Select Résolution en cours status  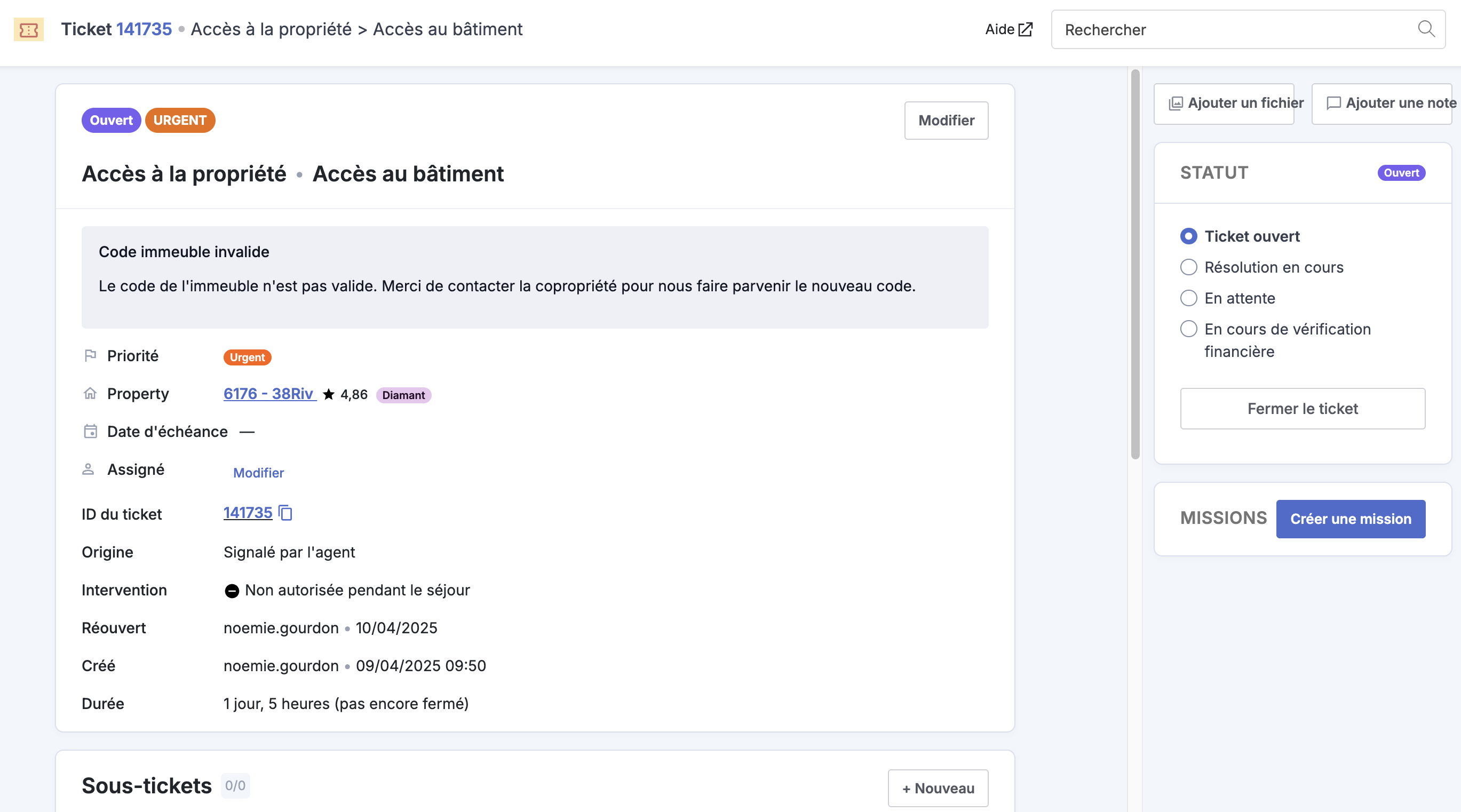tap(1189, 267)
